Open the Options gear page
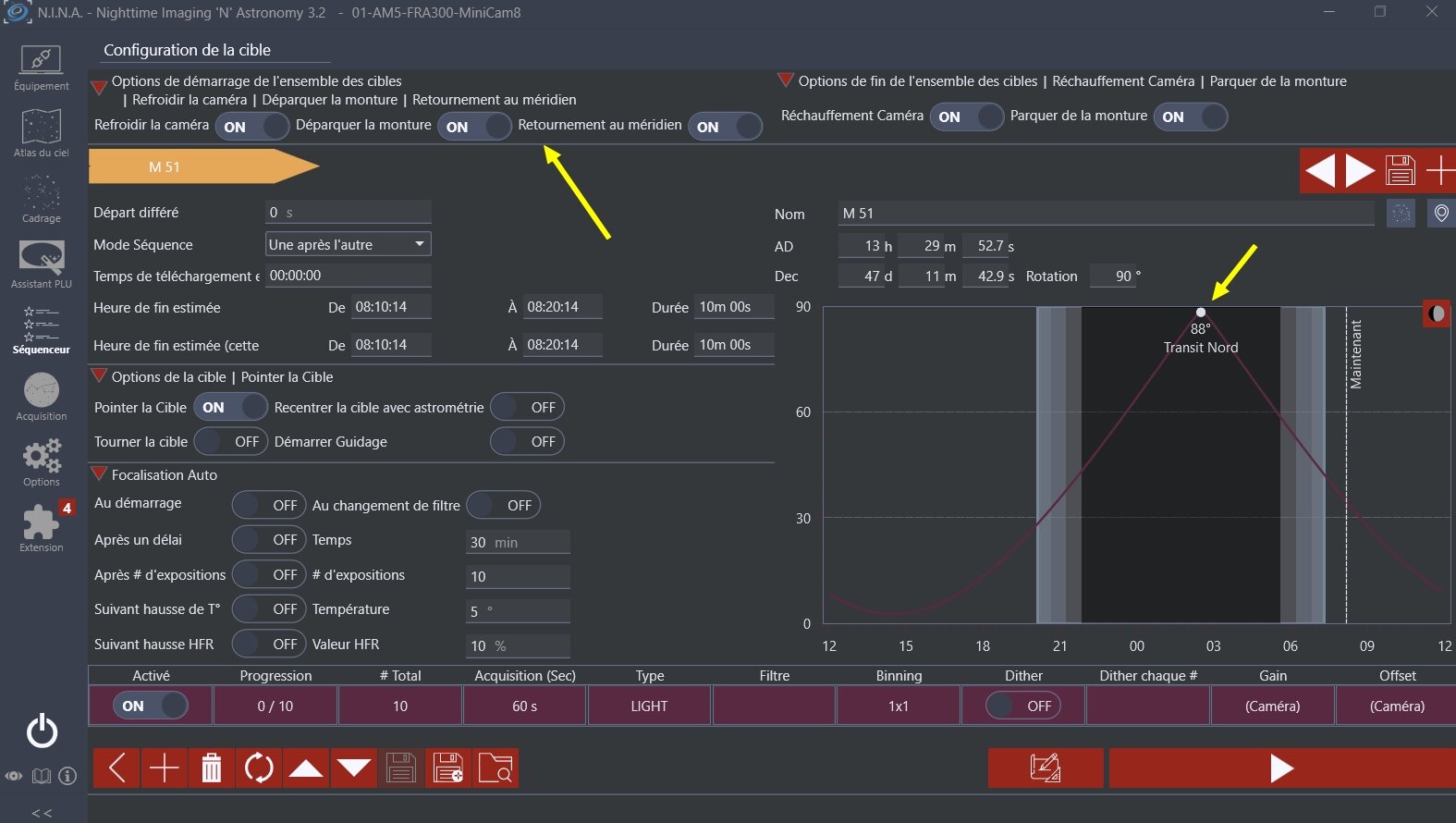This screenshot has height=823, width=1456. pos(42,462)
